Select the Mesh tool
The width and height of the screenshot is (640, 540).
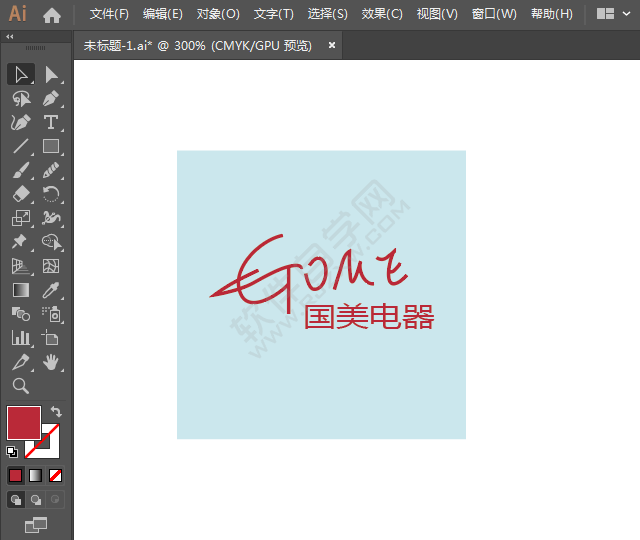click(51, 266)
